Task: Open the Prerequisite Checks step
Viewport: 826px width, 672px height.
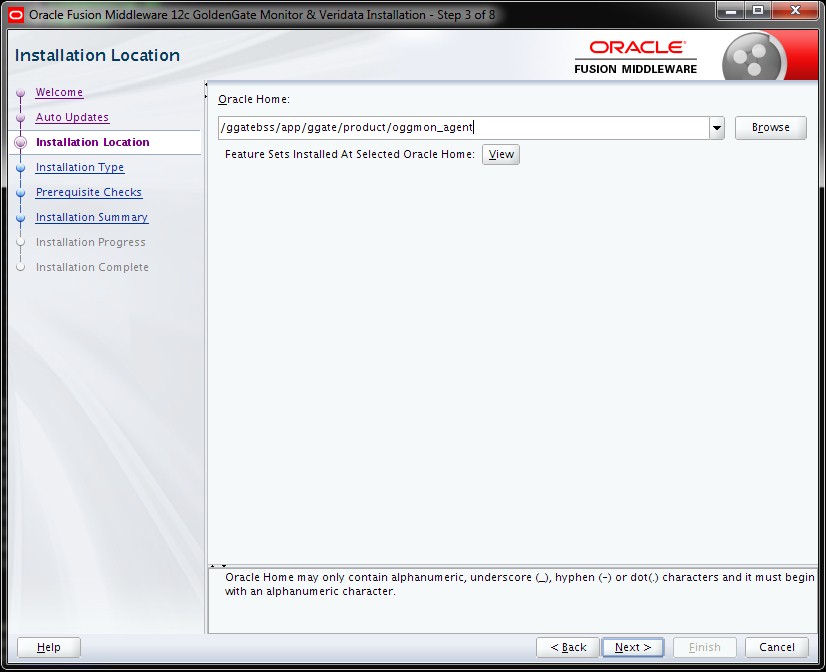Action: click(x=88, y=192)
